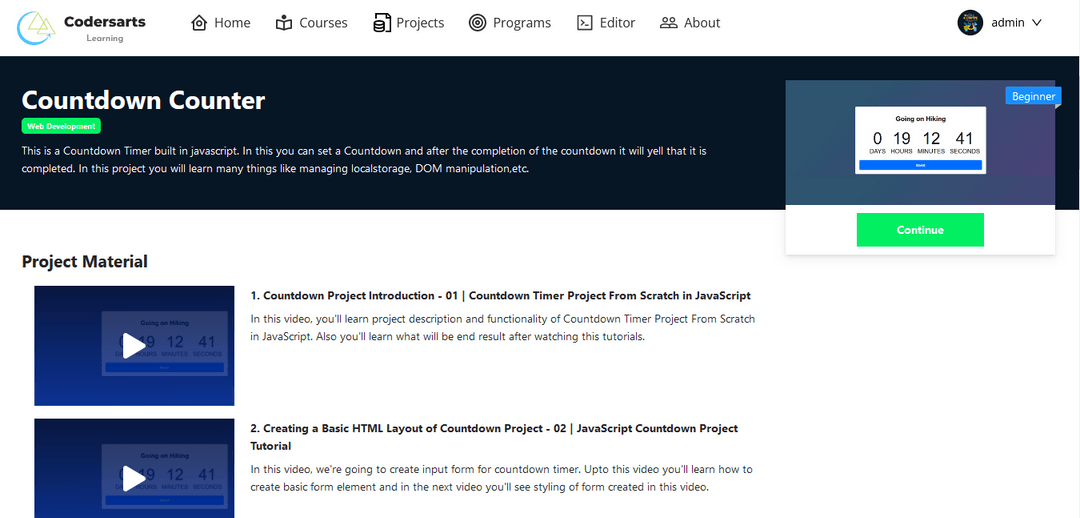Click the About people icon
This screenshot has height=518, width=1080.
(x=669, y=23)
